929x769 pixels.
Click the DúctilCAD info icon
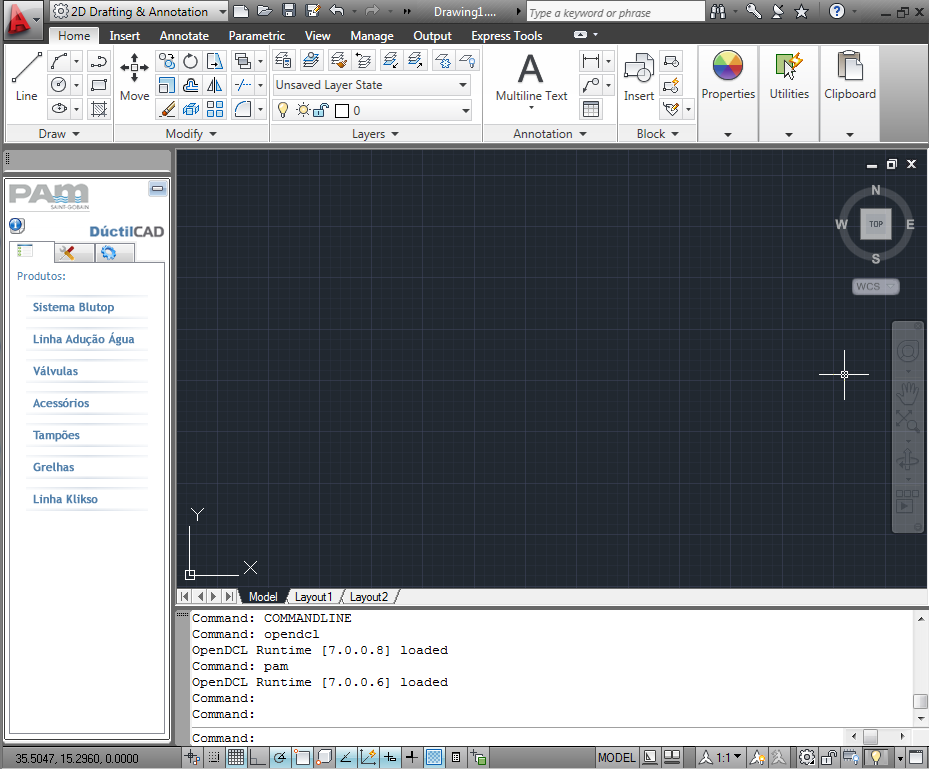point(17,226)
